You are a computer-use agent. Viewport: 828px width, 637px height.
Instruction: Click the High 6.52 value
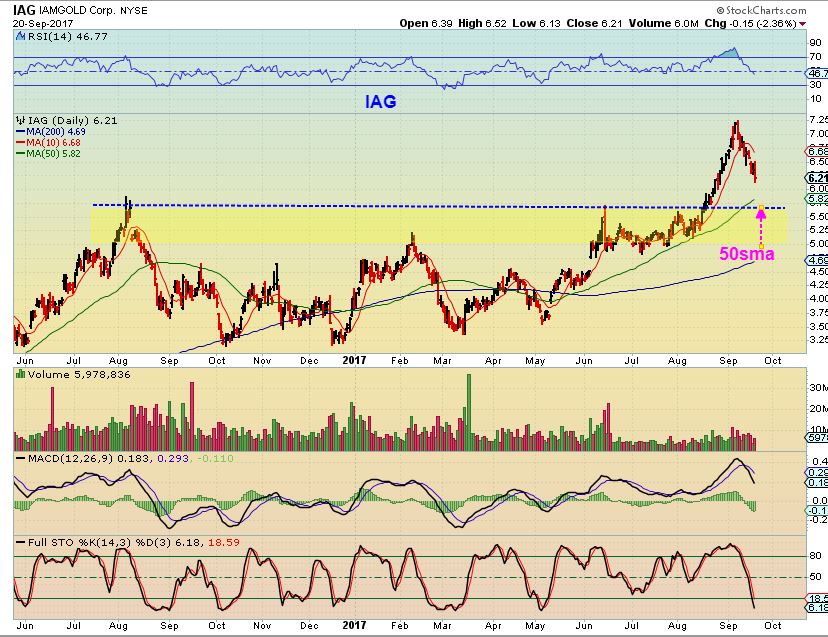coord(482,23)
